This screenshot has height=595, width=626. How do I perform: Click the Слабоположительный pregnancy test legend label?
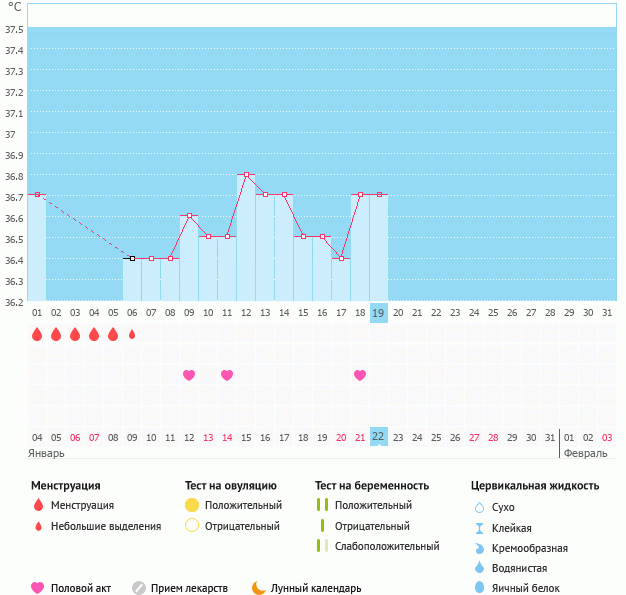387,546
